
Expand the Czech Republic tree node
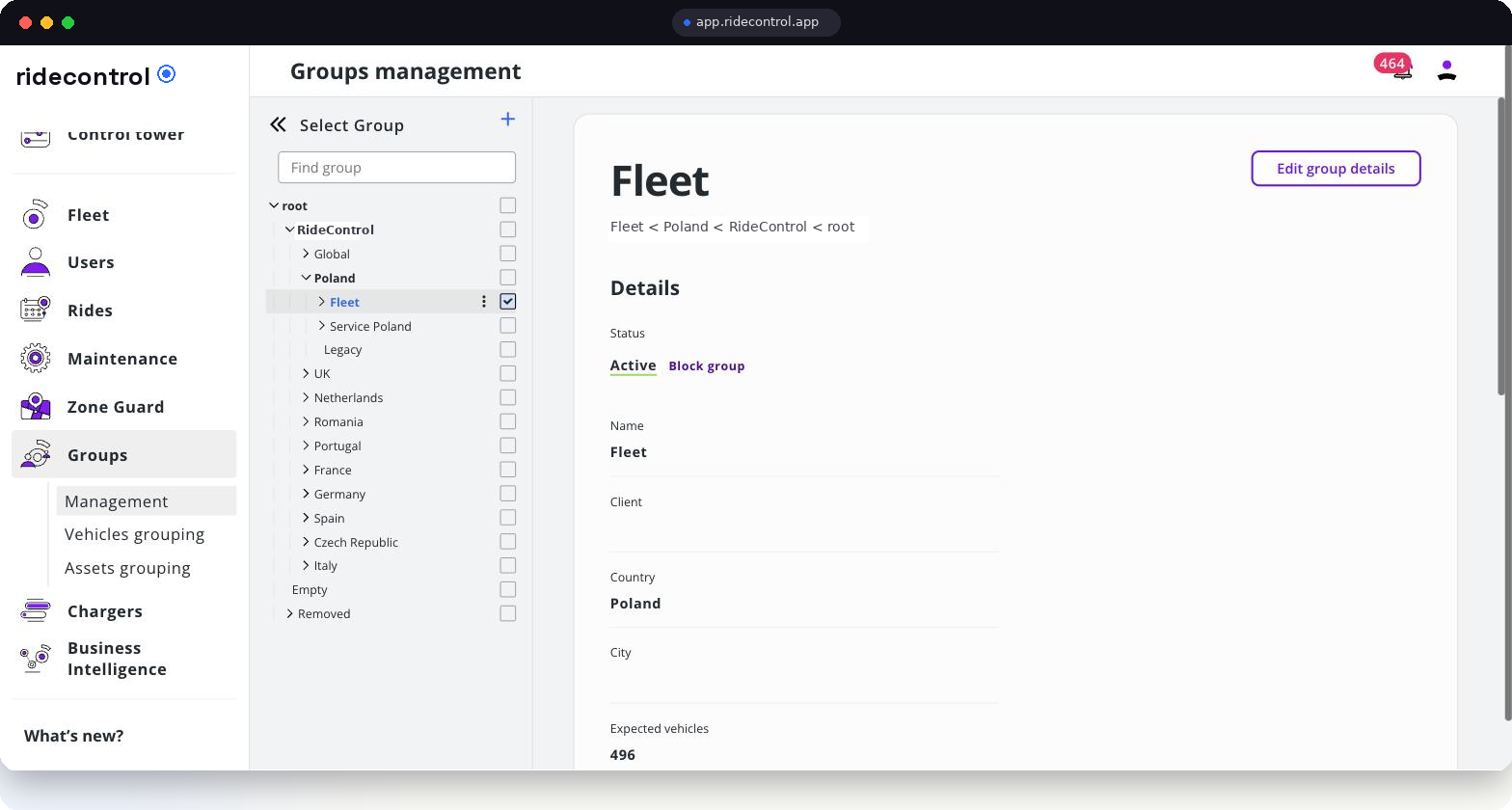click(306, 542)
